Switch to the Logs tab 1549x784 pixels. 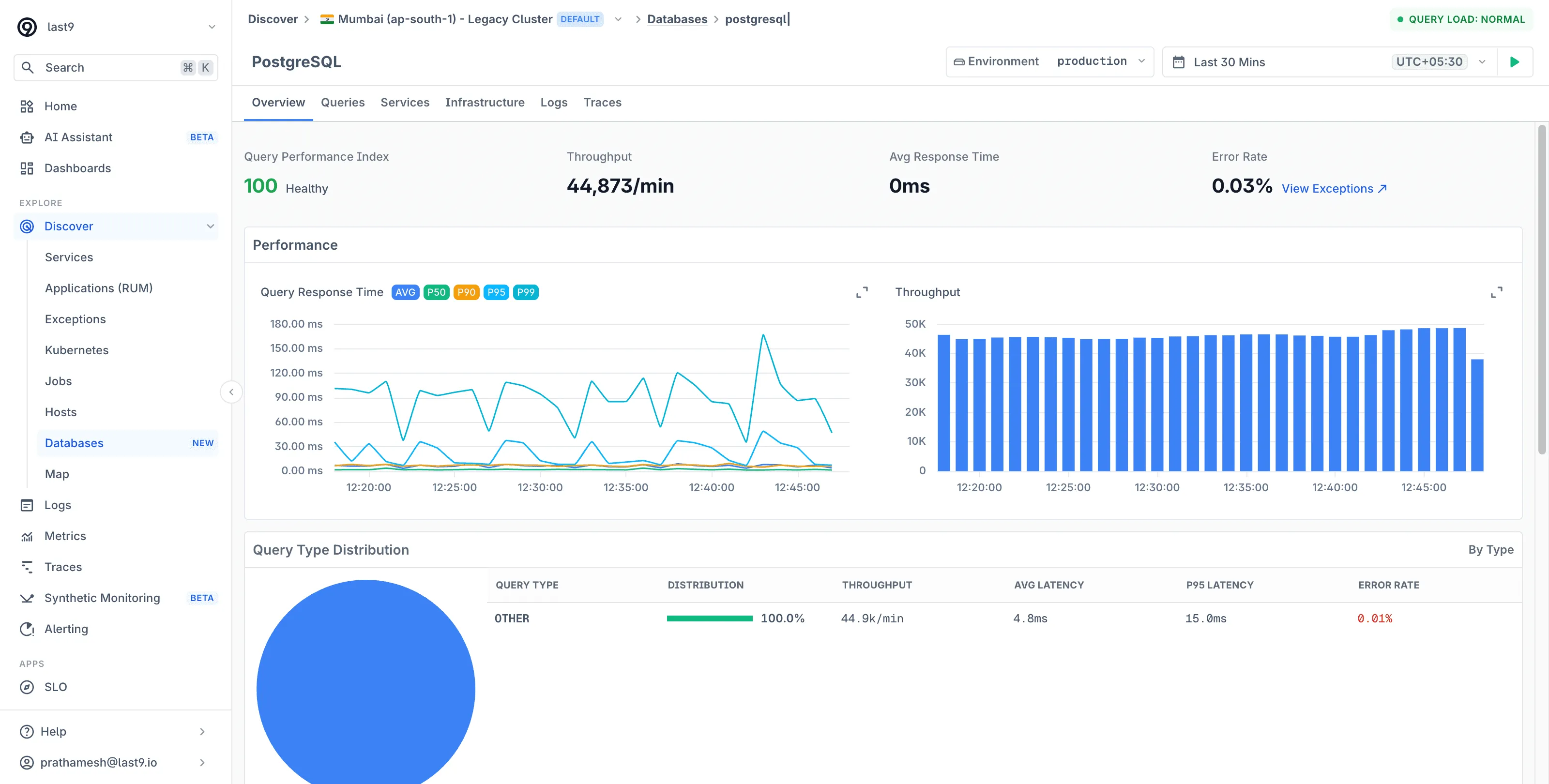click(x=554, y=102)
